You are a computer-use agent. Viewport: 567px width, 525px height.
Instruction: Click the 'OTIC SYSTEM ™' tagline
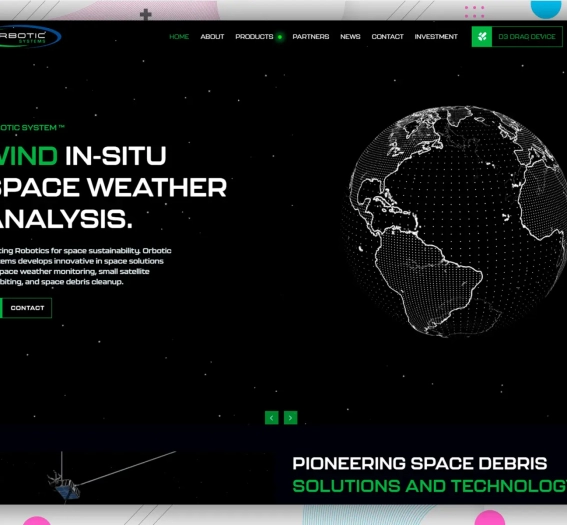click(32, 128)
